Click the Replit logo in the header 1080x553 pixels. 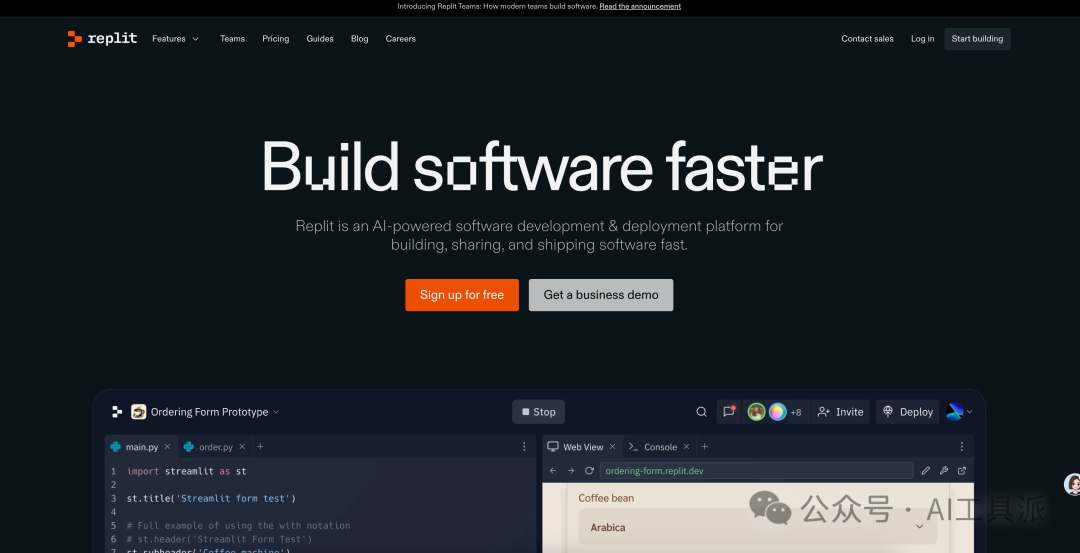[x=103, y=39]
